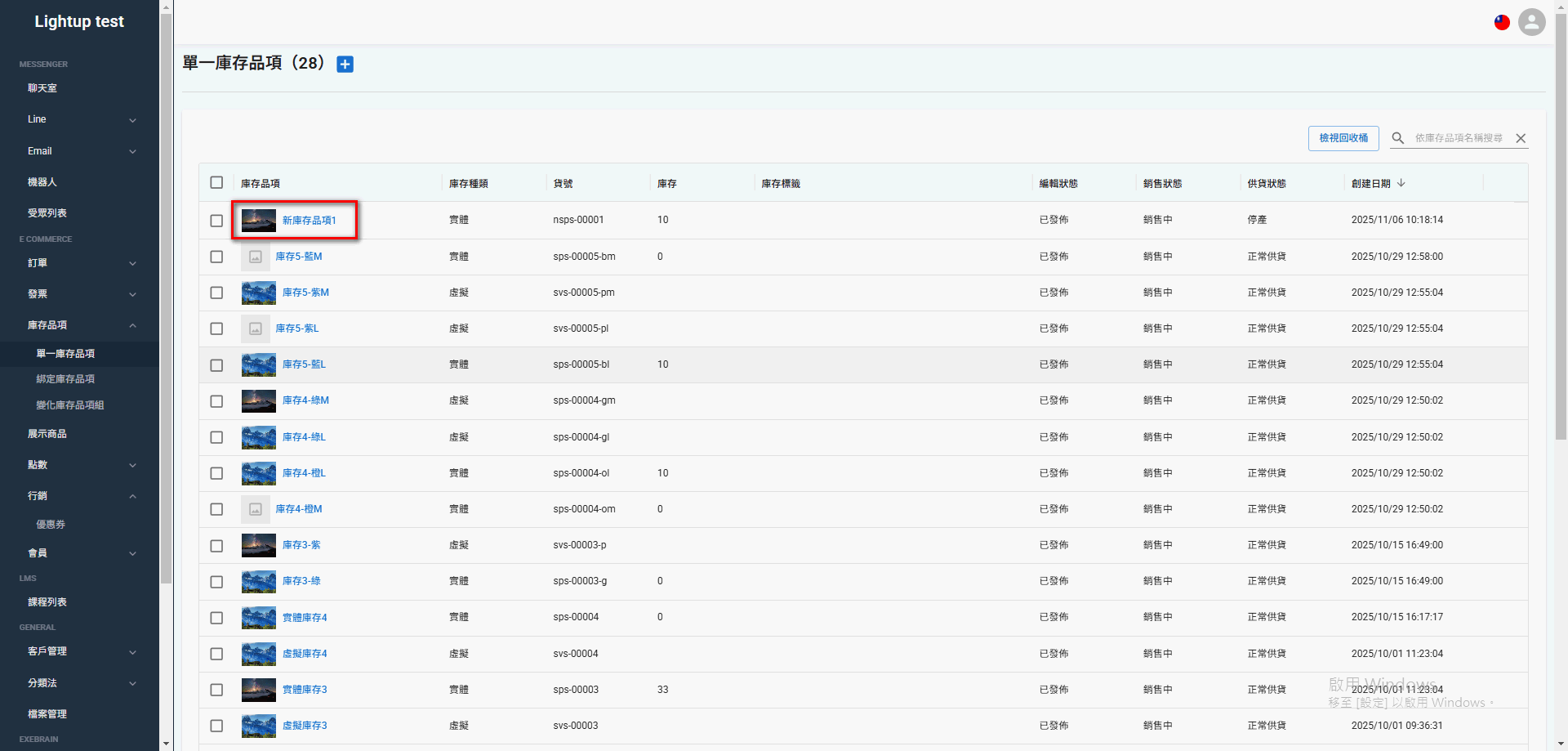Check the box for 庫存5-紫M row

click(x=216, y=293)
